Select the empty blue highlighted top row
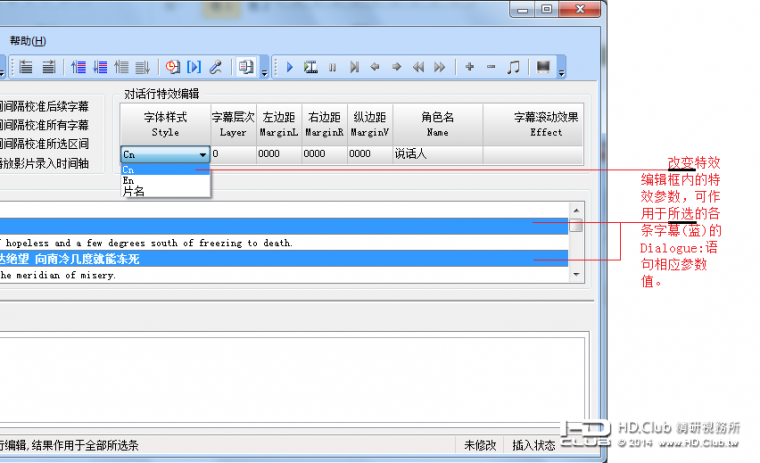Image resolution: width=760 pixels, height=463 pixels. point(284,226)
